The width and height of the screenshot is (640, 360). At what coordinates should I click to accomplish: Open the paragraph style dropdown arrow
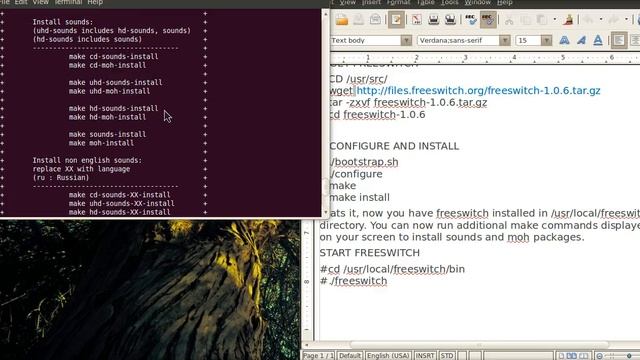click(x=406, y=40)
